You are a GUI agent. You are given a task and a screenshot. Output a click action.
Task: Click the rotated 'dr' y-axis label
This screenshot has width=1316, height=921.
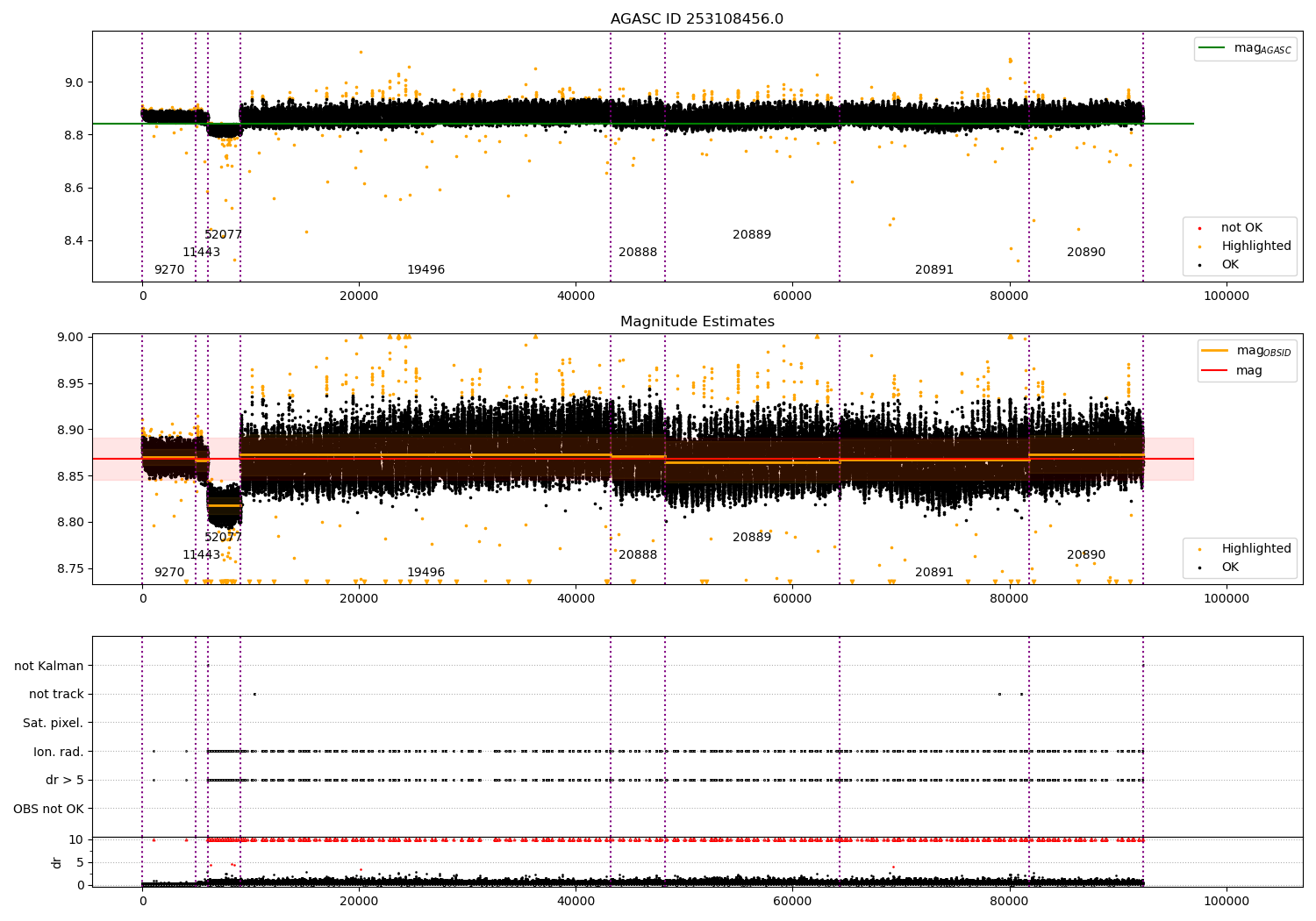57,862
